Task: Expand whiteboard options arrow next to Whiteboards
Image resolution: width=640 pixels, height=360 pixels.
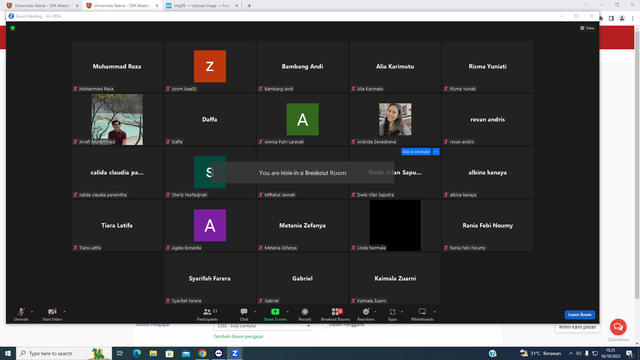Action: coord(434,312)
